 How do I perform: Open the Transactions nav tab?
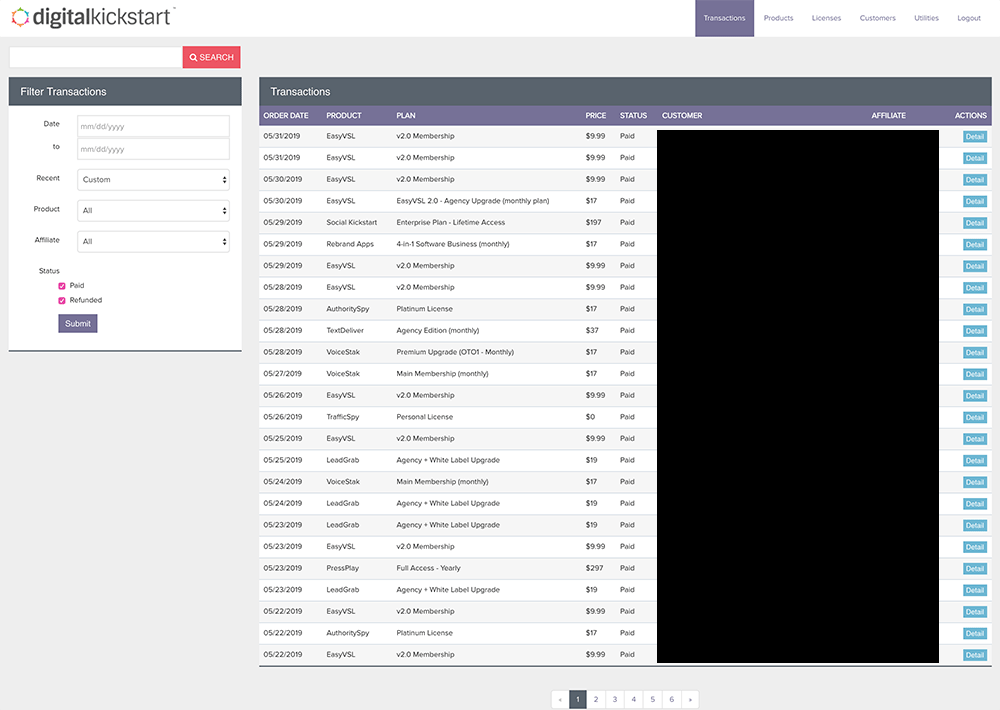724,18
